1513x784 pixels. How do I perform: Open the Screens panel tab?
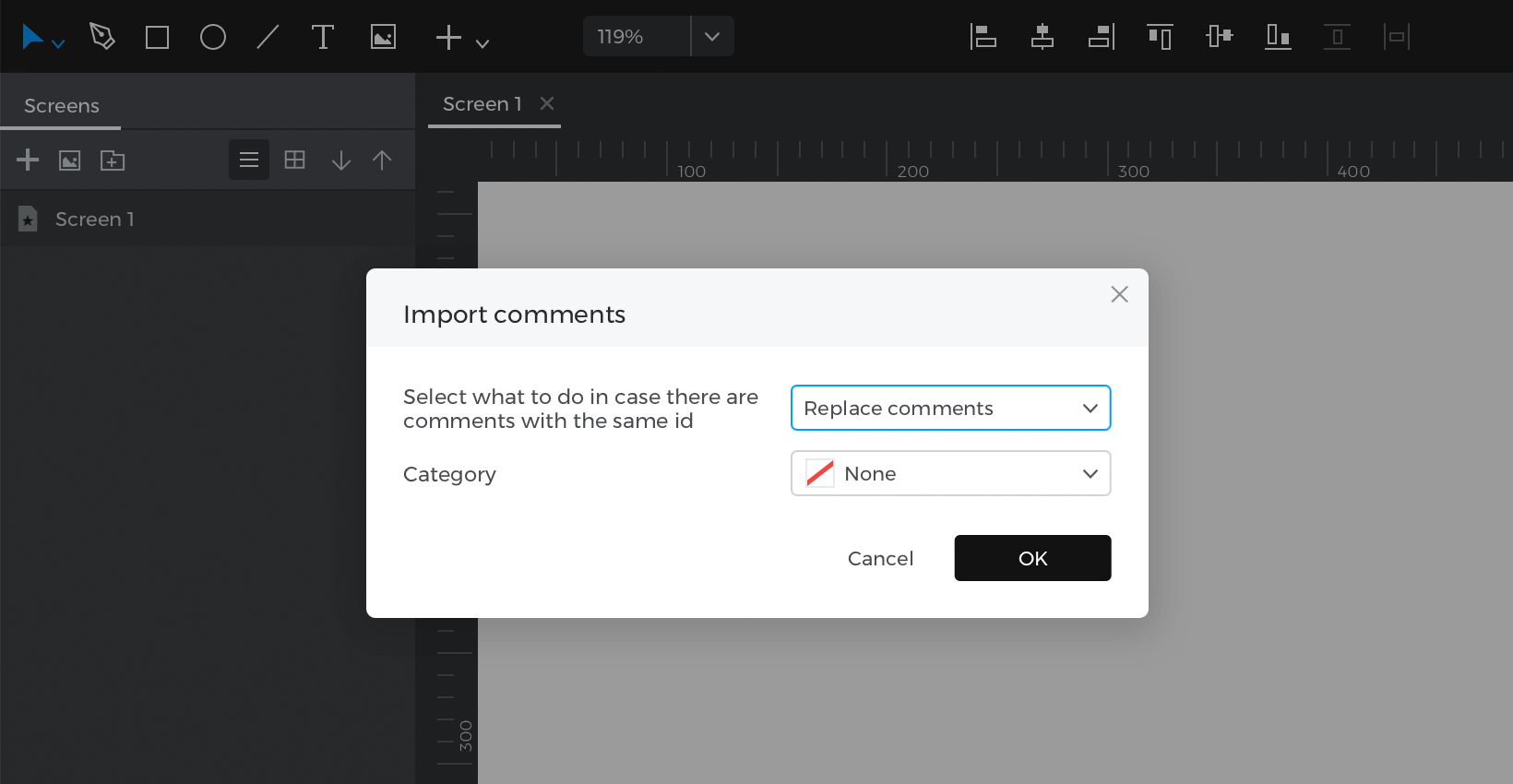(x=62, y=106)
